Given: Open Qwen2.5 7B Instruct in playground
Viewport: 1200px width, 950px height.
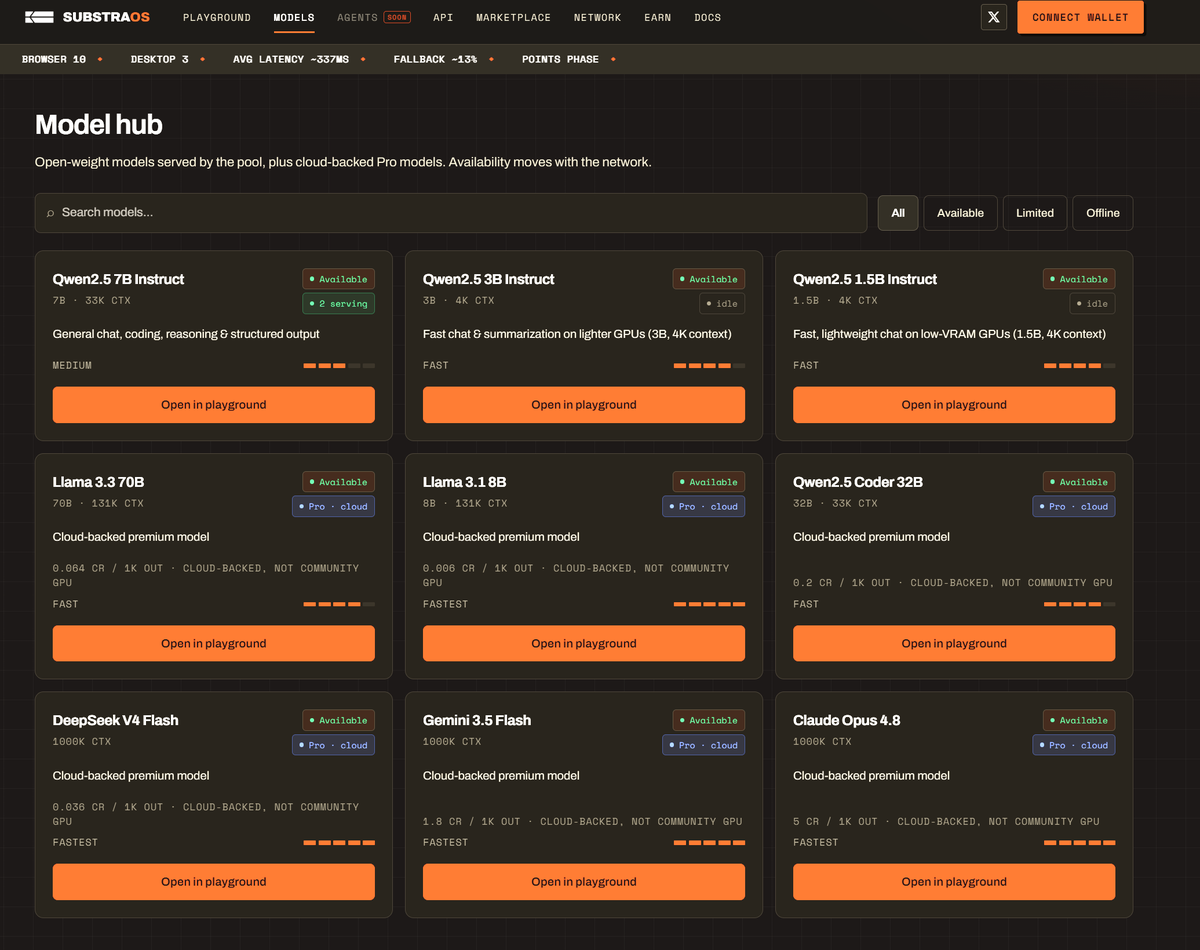Looking at the screenshot, I should [214, 405].
